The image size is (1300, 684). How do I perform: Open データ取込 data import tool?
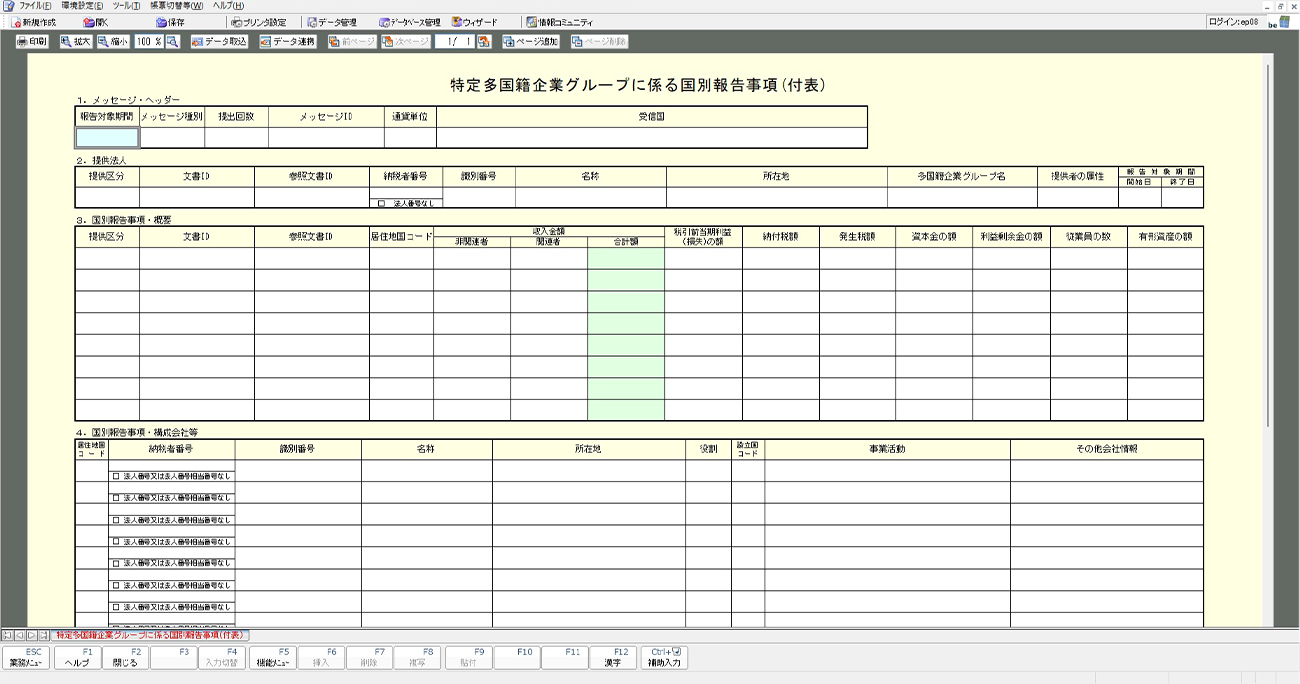coord(218,42)
